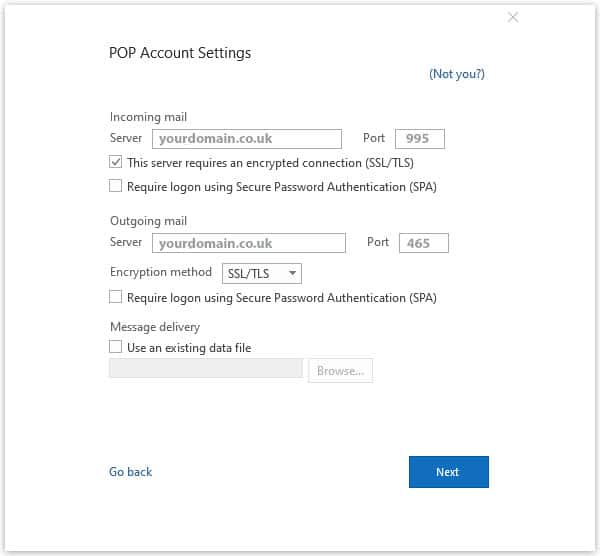Uncheck 'This server requires an encrypted connection'
The width and height of the screenshot is (600, 556).
(x=116, y=162)
